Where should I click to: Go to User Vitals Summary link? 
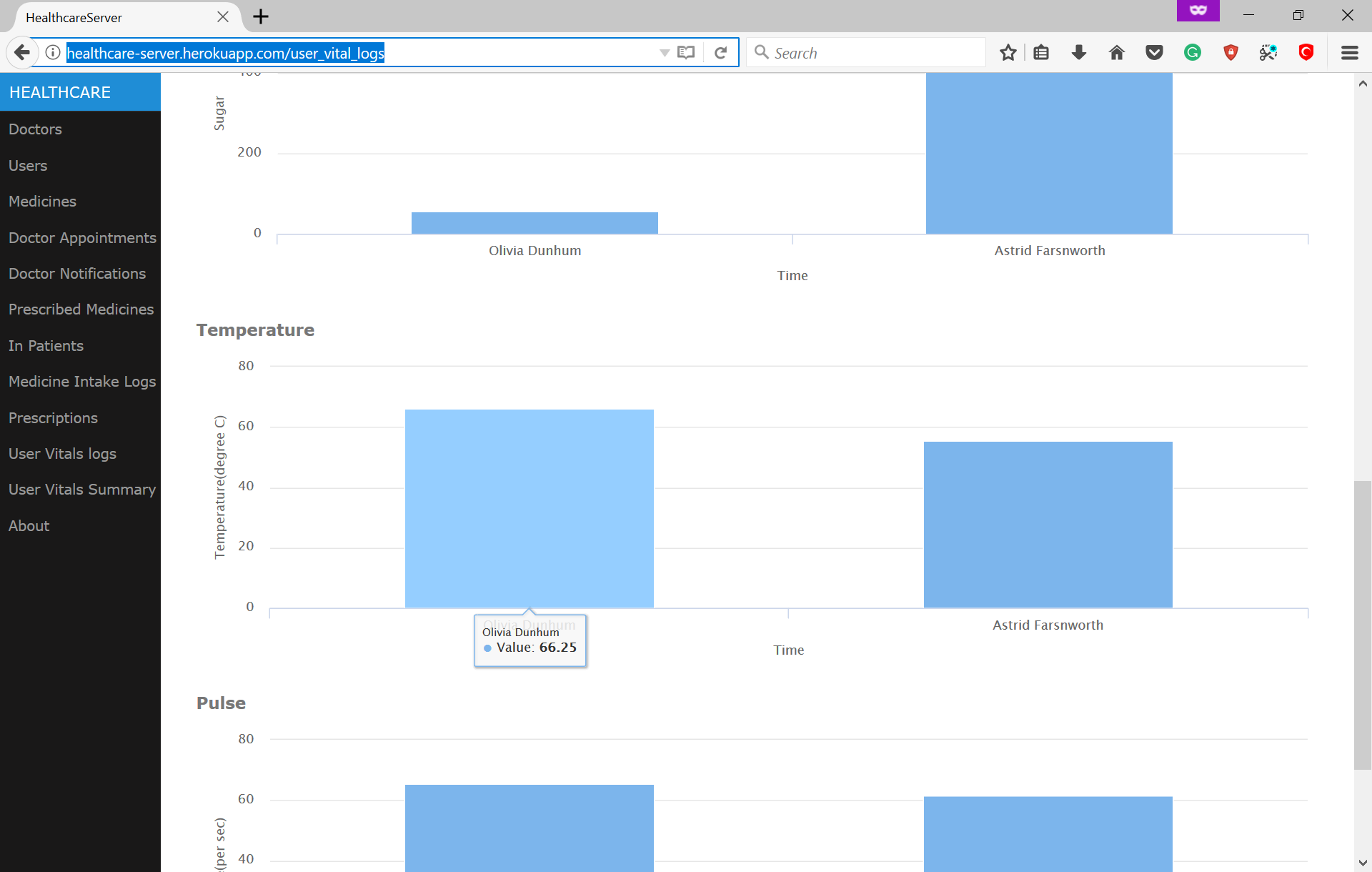(81, 490)
